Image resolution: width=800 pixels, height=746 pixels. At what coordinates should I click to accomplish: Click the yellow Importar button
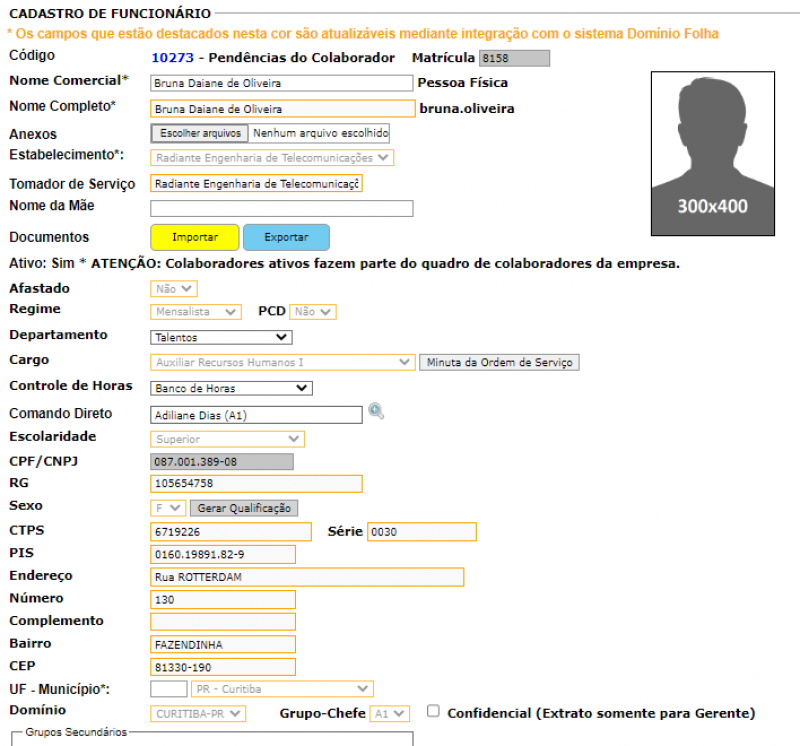click(x=195, y=237)
